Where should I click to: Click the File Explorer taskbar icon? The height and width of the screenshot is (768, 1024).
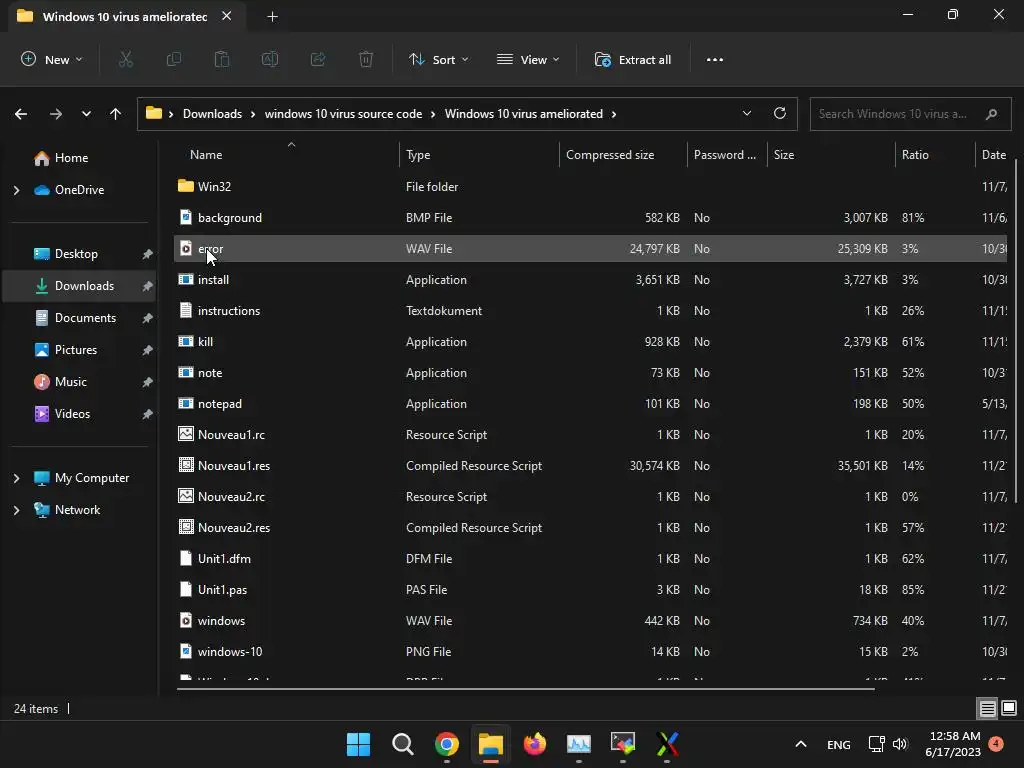pos(490,744)
